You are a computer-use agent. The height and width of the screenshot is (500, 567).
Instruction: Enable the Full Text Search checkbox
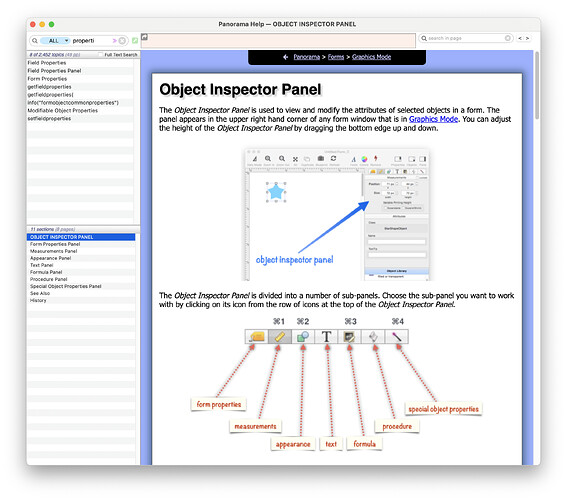pos(101,55)
